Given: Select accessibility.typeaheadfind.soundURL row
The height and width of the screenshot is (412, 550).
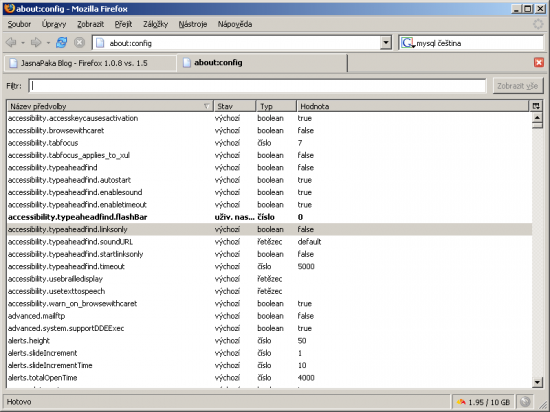Looking at the screenshot, I should [x=269, y=242].
